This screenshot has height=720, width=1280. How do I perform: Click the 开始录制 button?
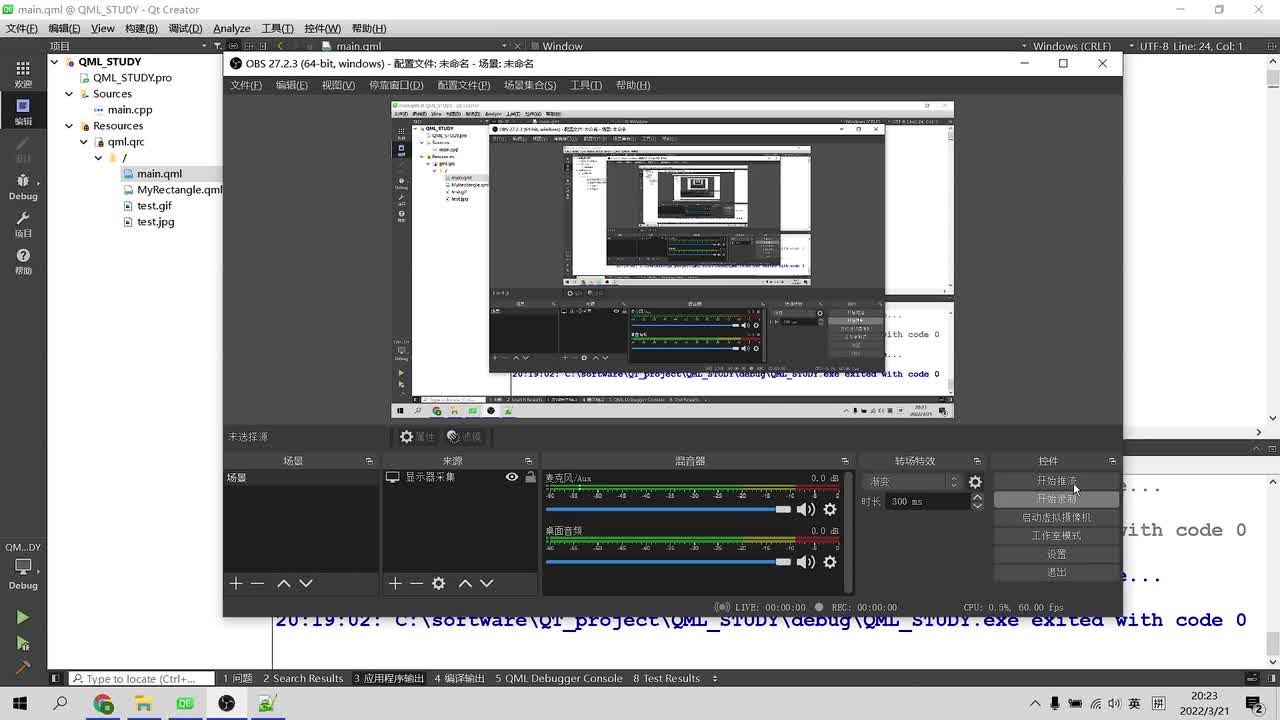(1056, 499)
